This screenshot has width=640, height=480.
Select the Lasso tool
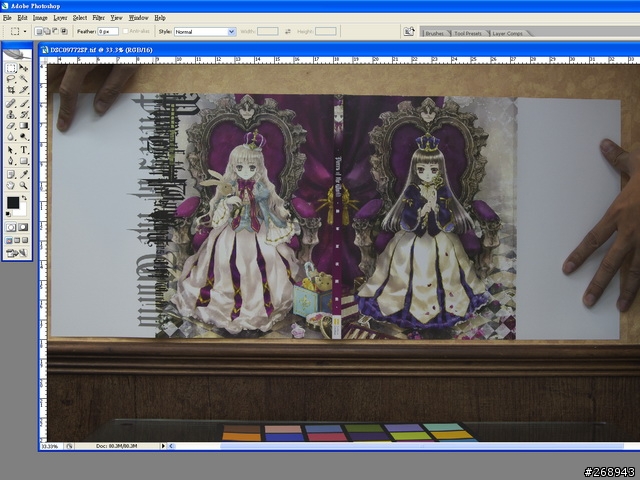[11, 79]
